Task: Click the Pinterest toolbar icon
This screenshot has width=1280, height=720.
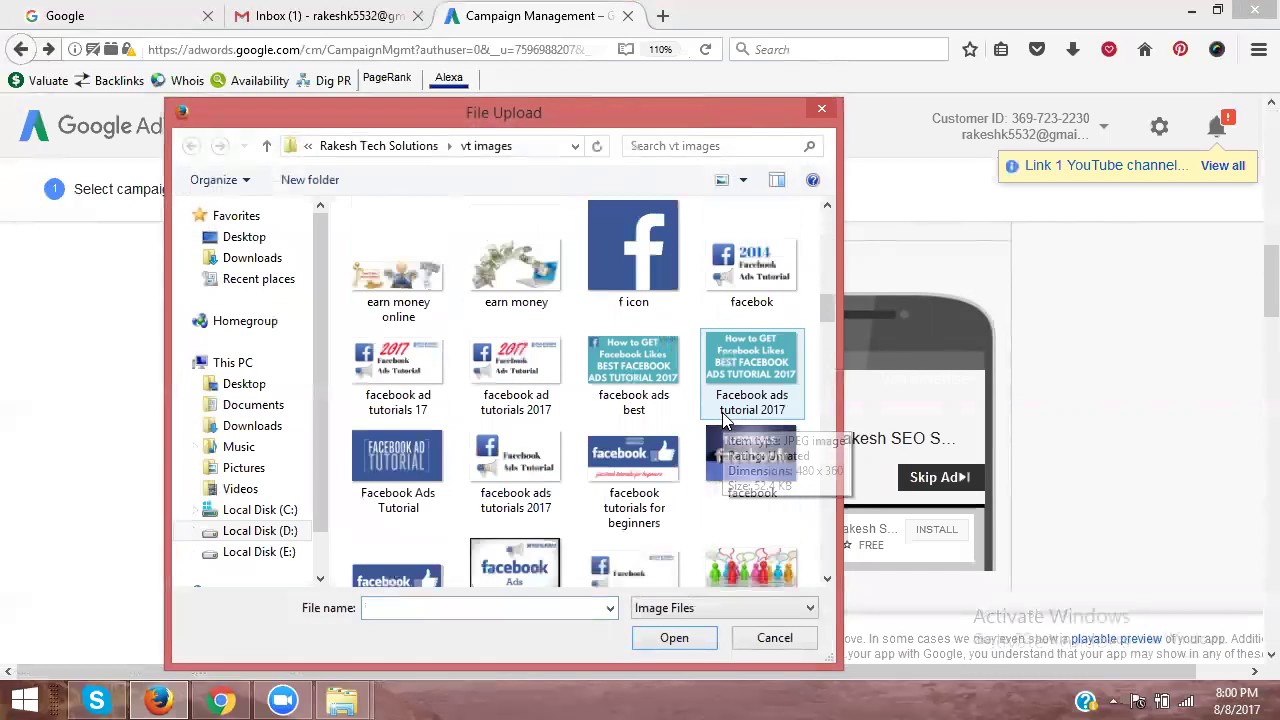Action: (x=1181, y=49)
